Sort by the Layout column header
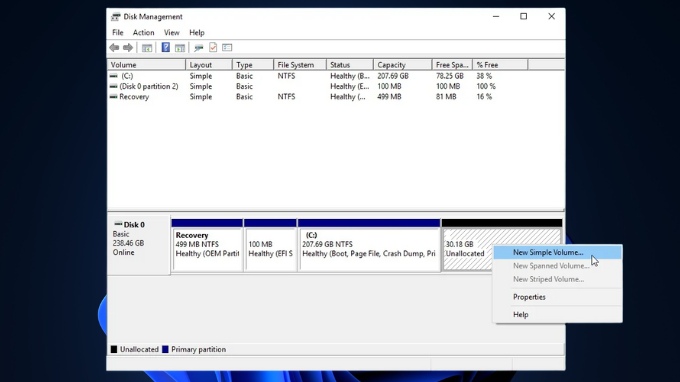 click(x=209, y=65)
